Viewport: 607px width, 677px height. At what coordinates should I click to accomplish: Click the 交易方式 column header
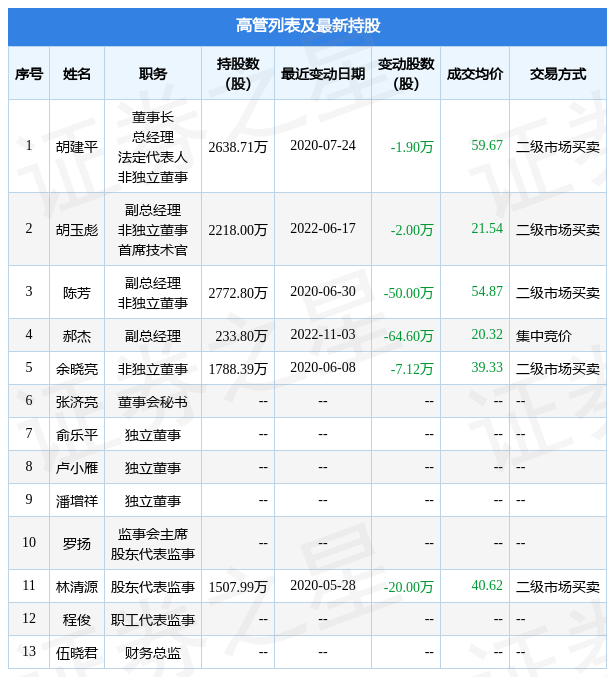click(558, 74)
